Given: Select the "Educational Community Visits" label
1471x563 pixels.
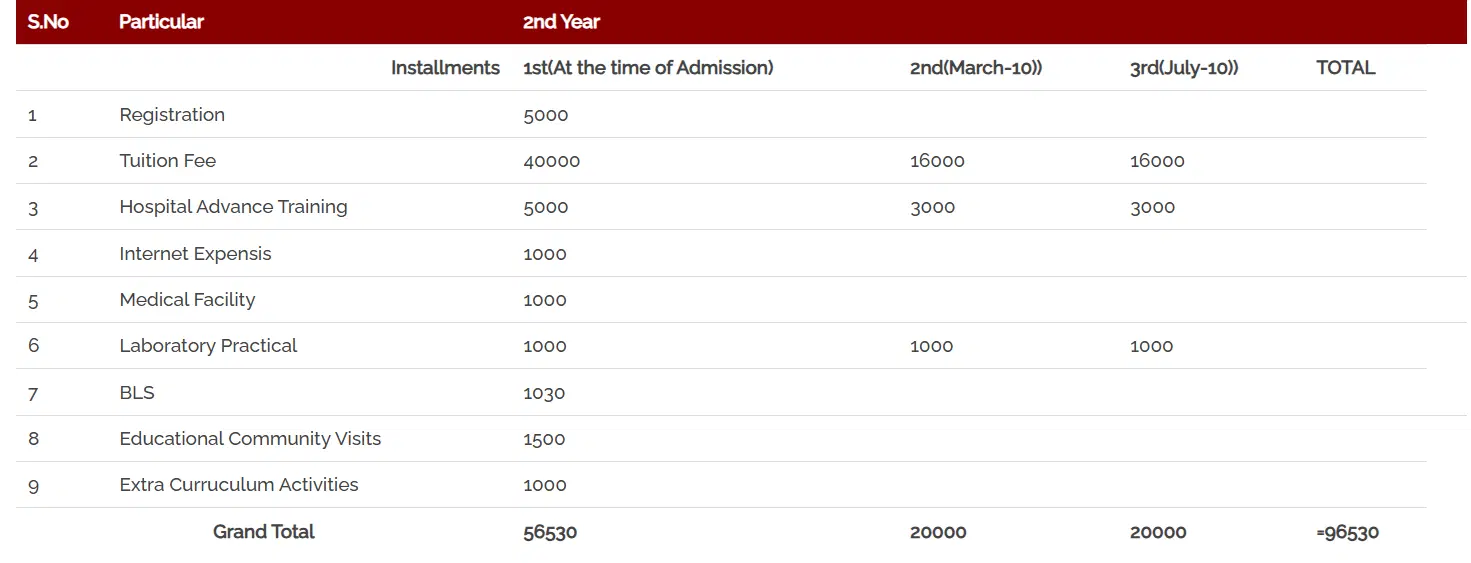Looking at the screenshot, I should click(x=250, y=439).
